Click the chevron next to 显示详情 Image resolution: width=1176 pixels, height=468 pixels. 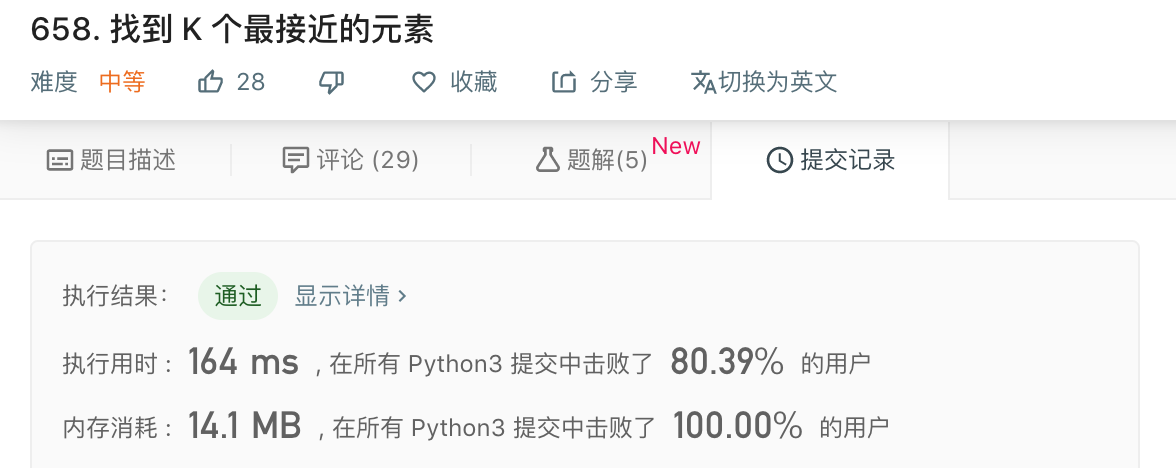[x=402, y=296]
